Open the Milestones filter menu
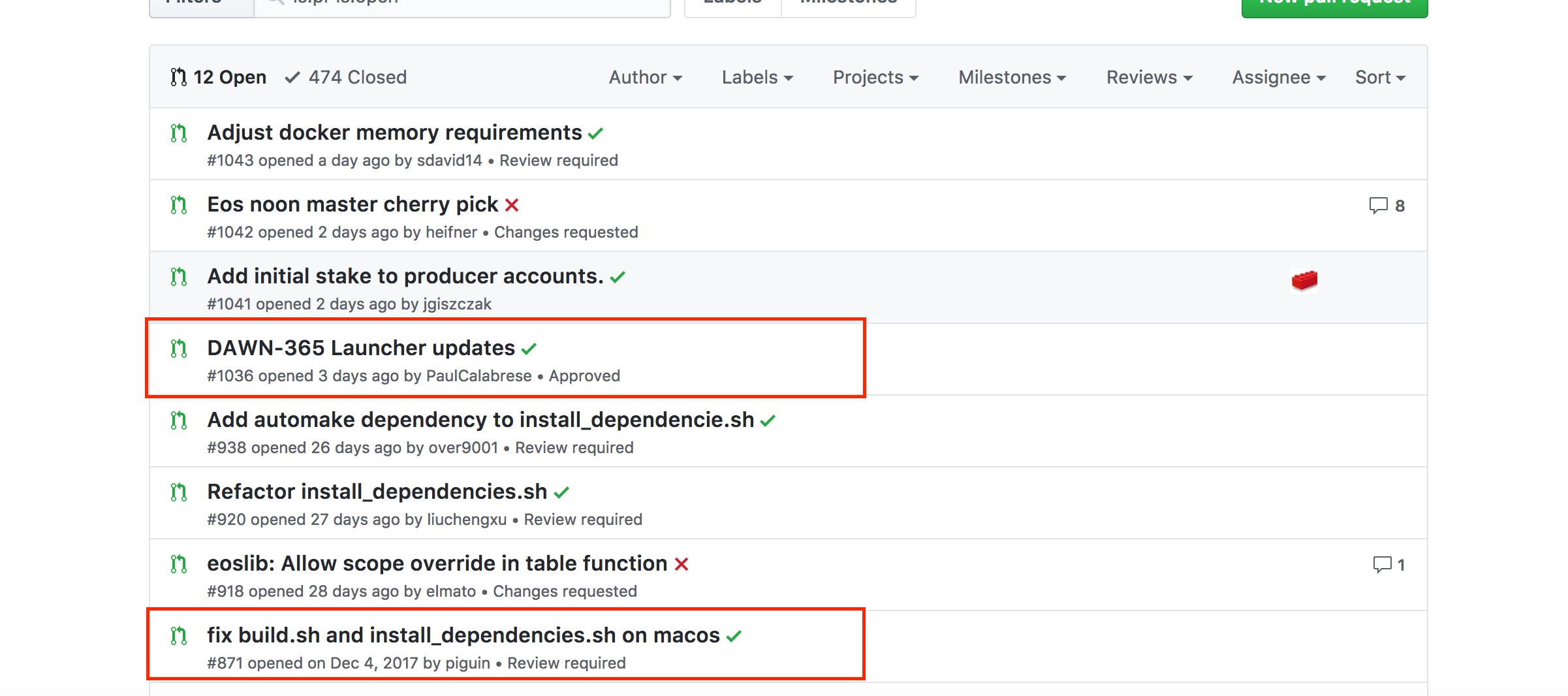 (1012, 77)
